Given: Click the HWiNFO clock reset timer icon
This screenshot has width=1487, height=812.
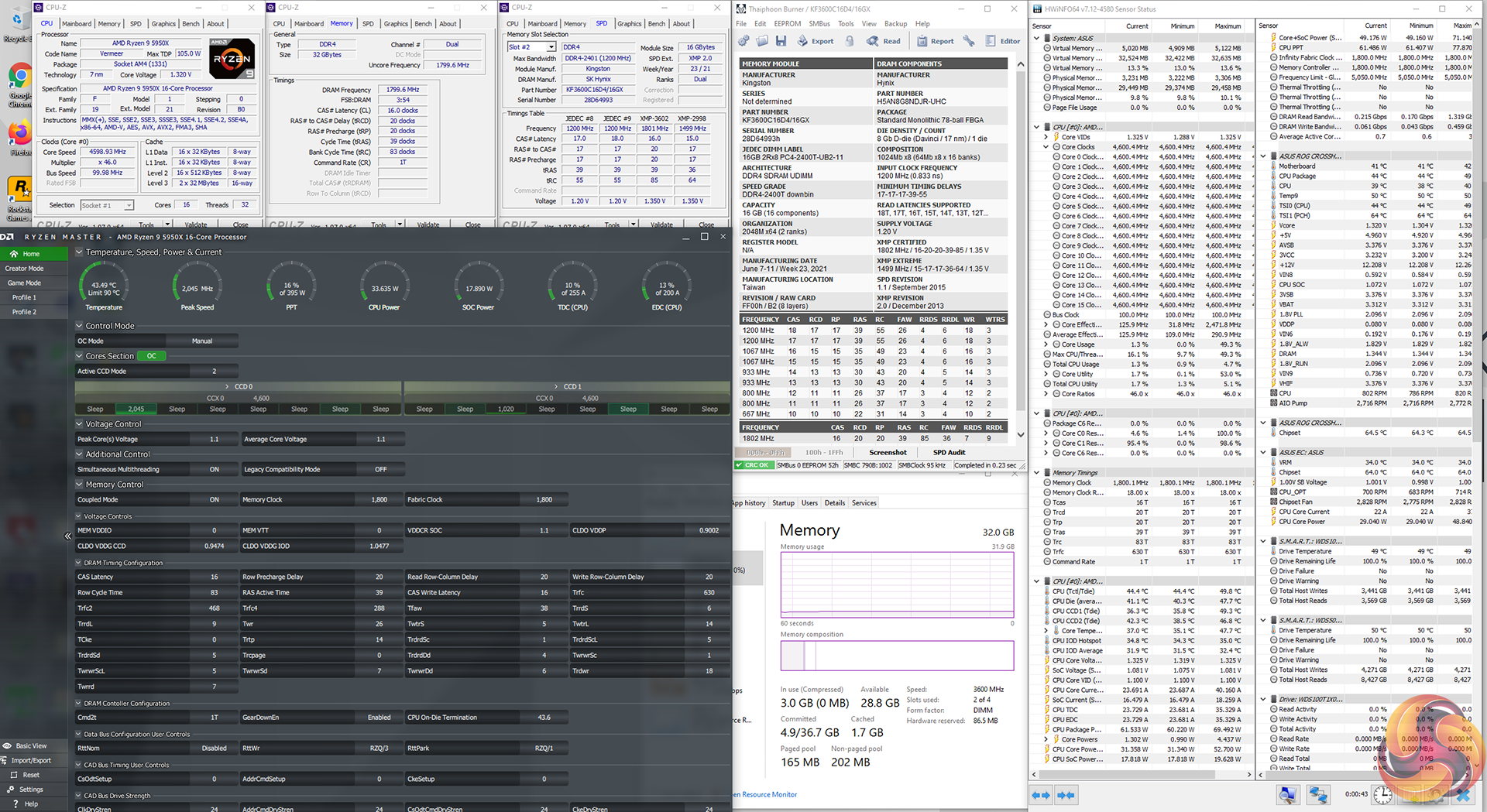Looking at the screenshot, I should 1382,794.
